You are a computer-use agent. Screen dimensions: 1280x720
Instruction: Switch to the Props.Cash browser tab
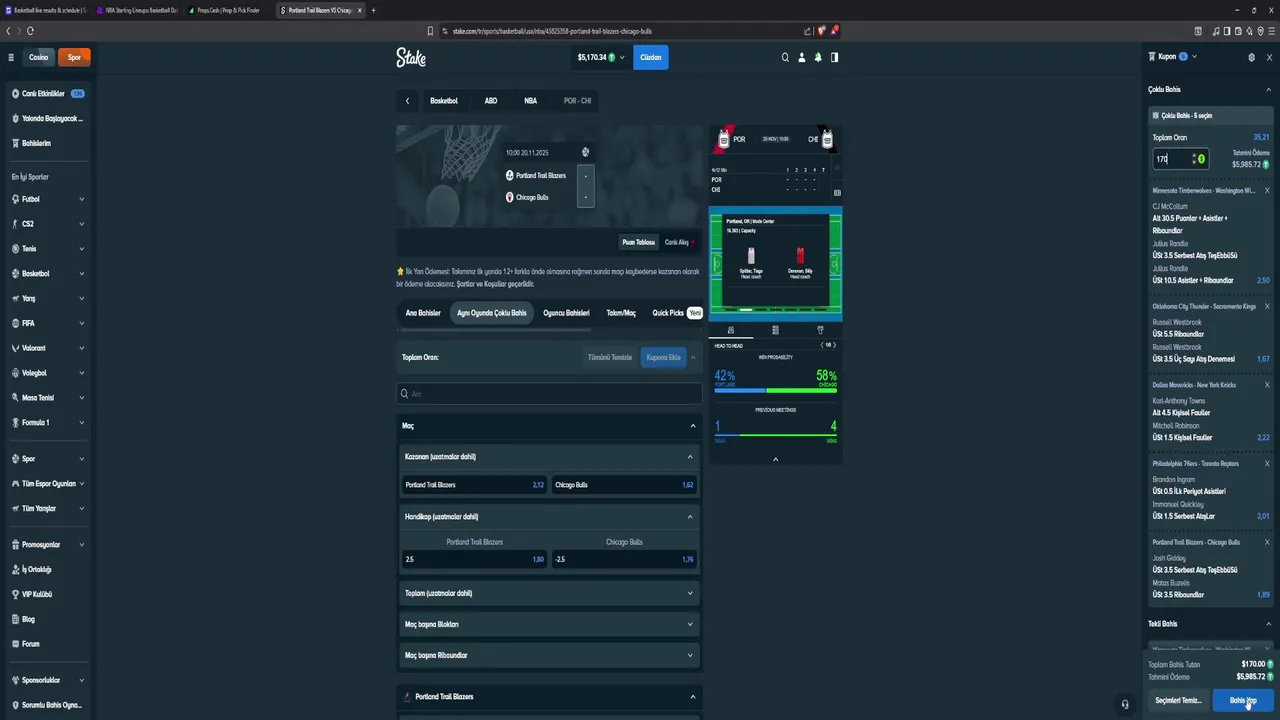click(x=229, y=10)
